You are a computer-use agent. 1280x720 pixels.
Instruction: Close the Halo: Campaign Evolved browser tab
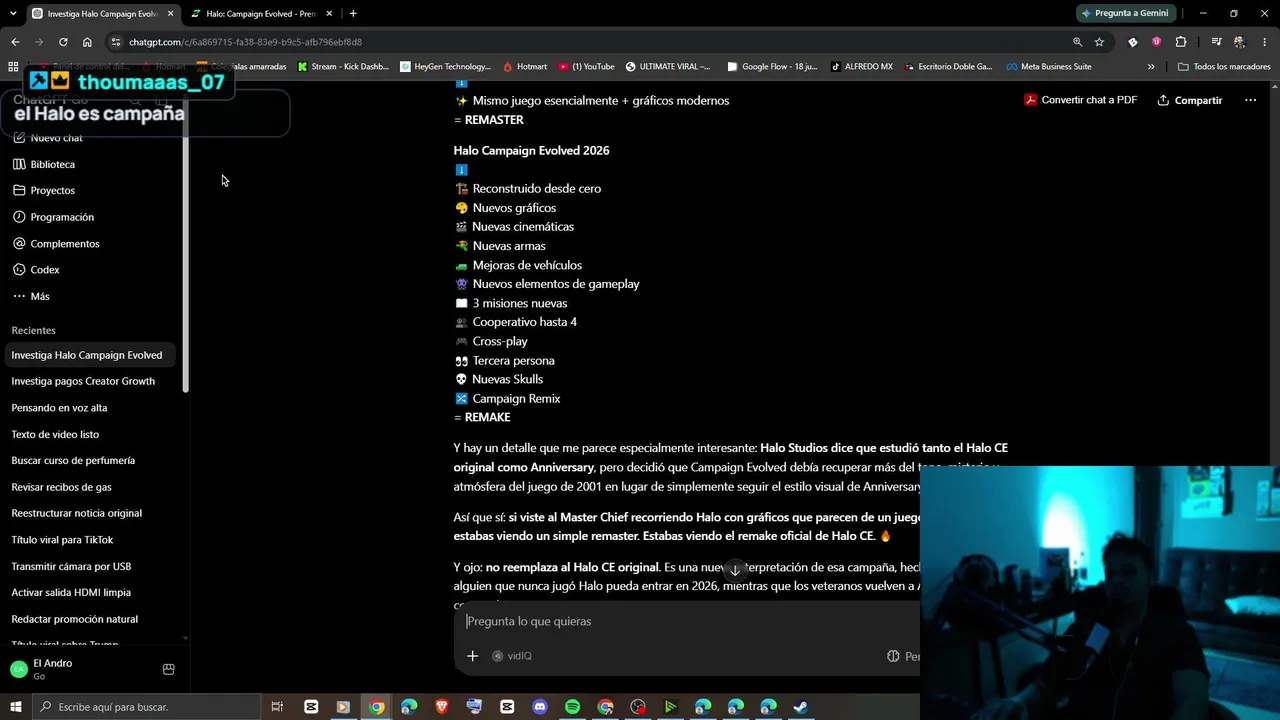(x=329, y=13)
